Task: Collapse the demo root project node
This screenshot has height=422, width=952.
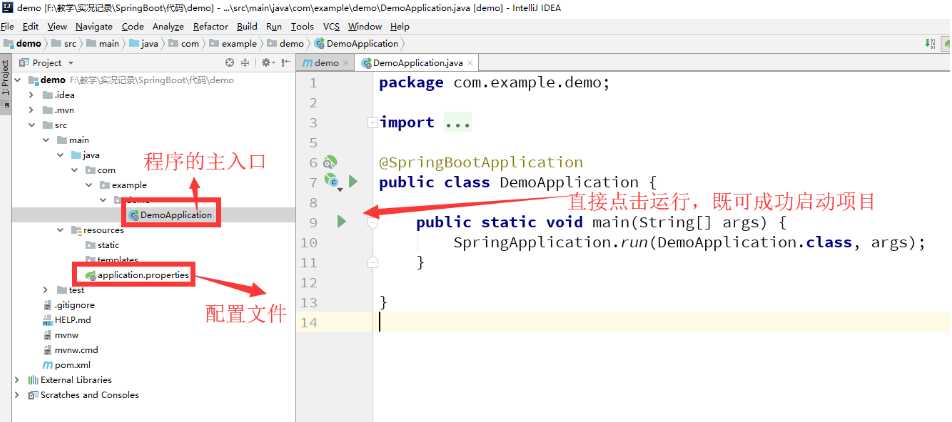Action: (x=17, y=80)
